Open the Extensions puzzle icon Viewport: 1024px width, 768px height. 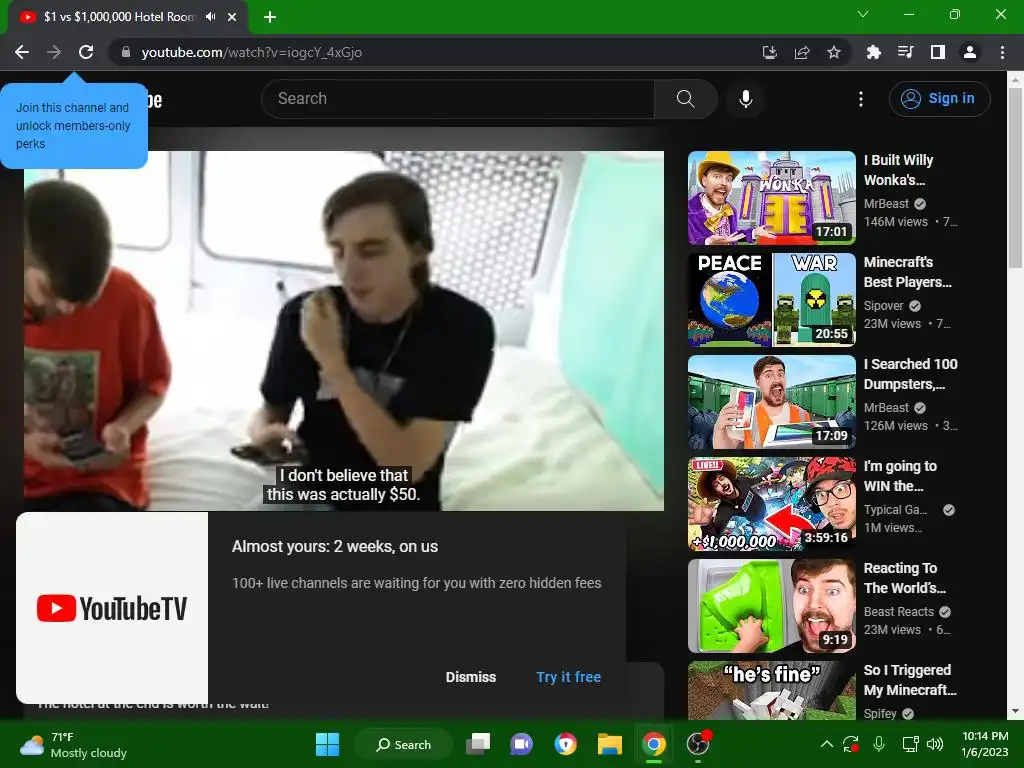[x=873, y=52]
